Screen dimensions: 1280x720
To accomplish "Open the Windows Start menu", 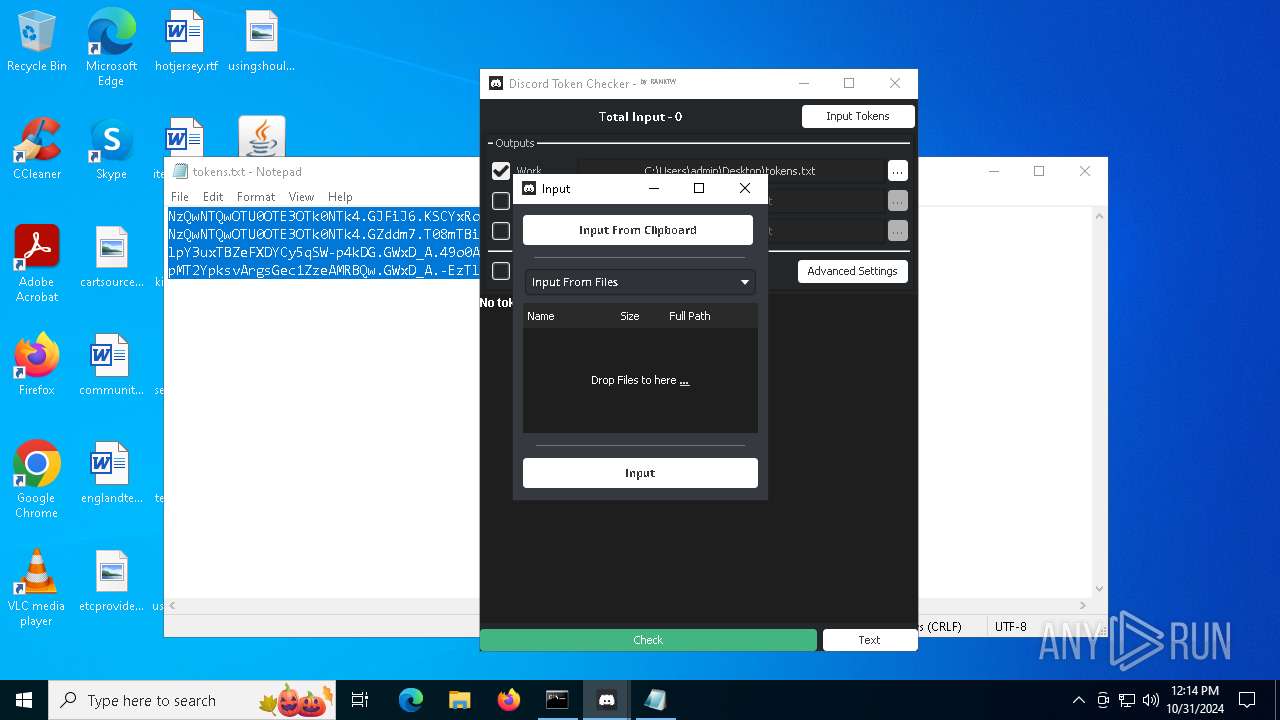I will (24, 700).
